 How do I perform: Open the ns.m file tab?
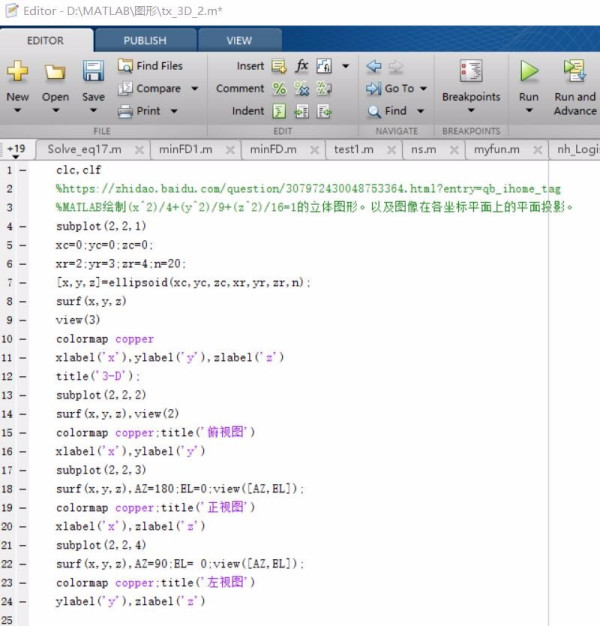click(424, 150)
